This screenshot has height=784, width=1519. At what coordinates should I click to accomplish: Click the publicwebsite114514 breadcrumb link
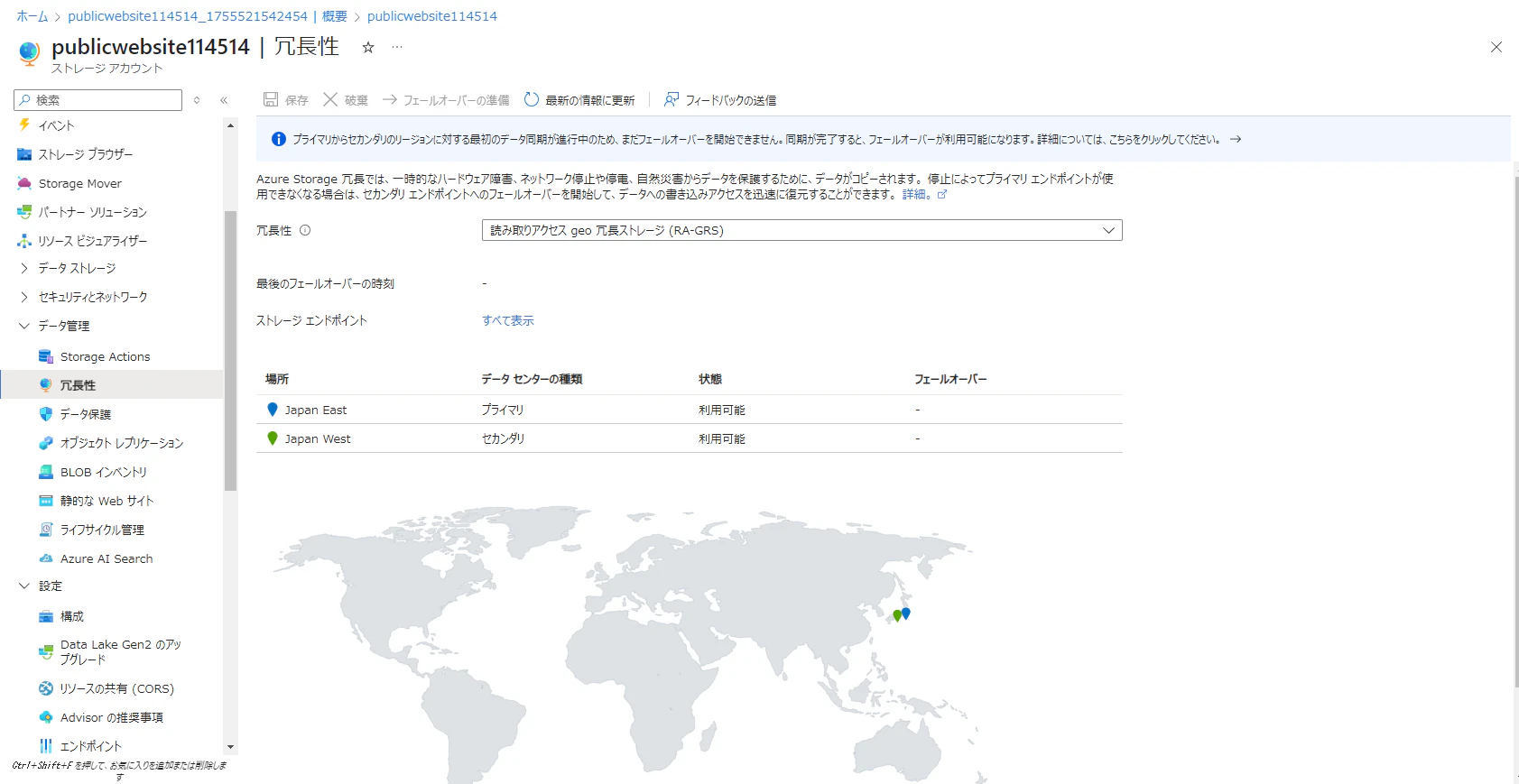click(432, 16)
